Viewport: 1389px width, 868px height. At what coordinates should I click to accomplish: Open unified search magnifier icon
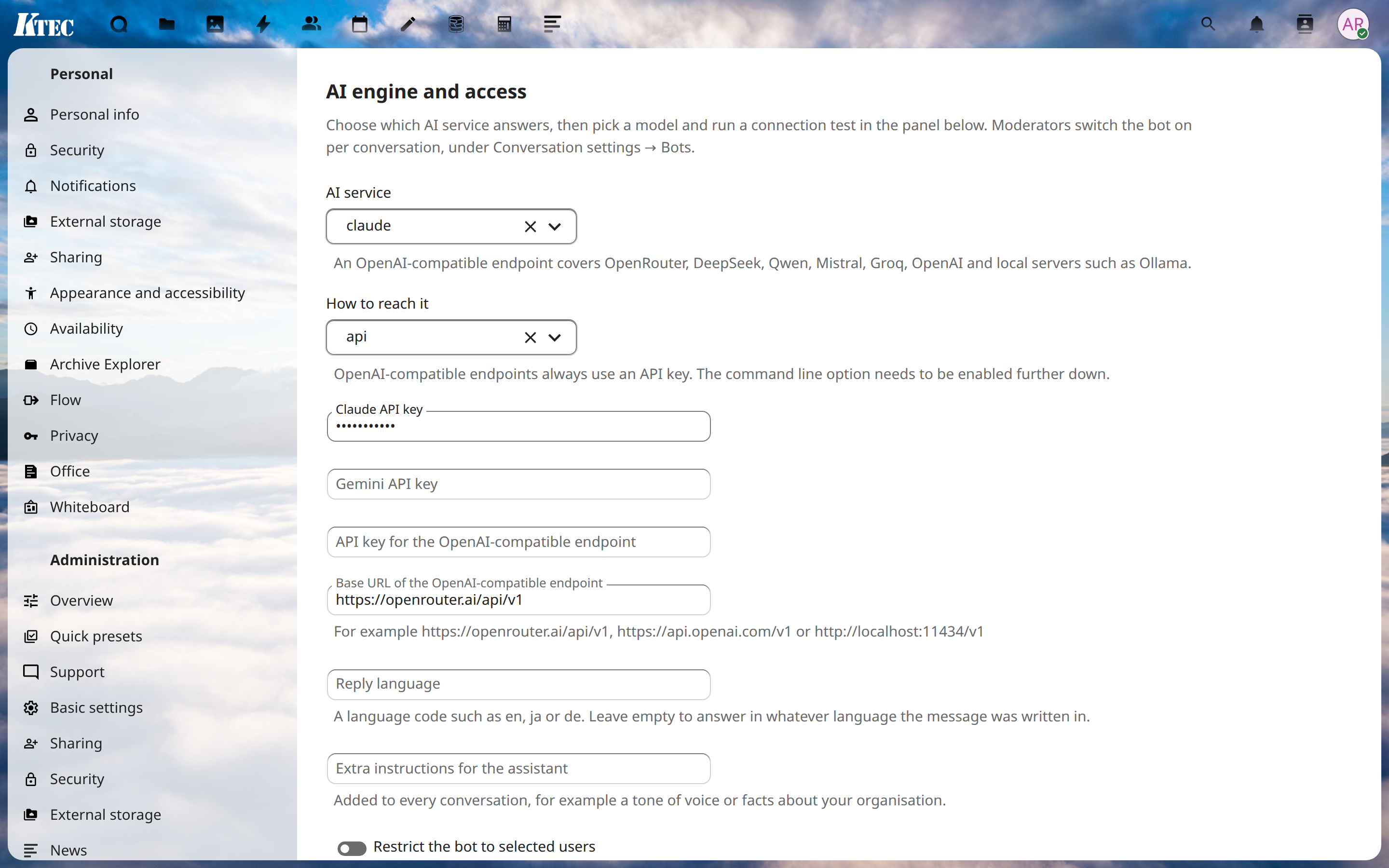pyautogui.click(x=1208, y=24)
